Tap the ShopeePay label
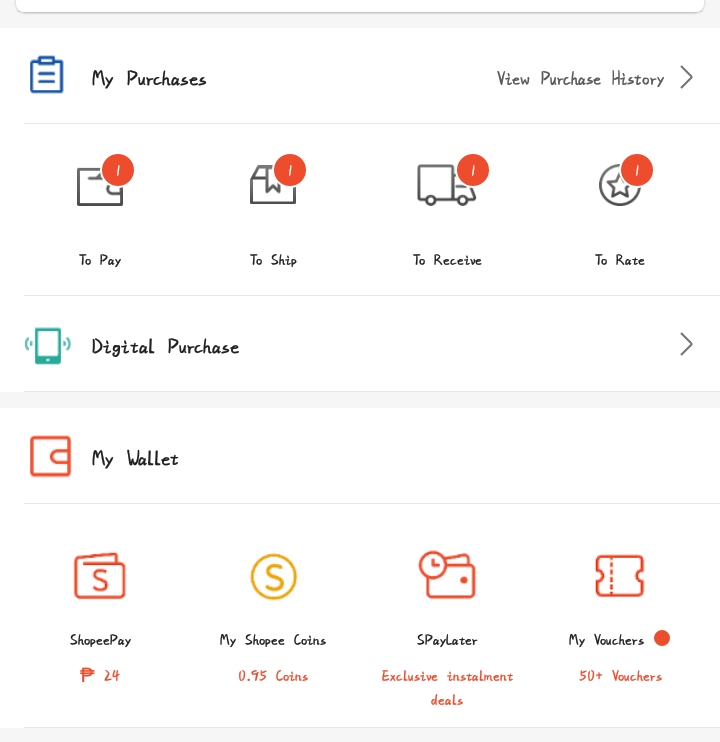 100,640
